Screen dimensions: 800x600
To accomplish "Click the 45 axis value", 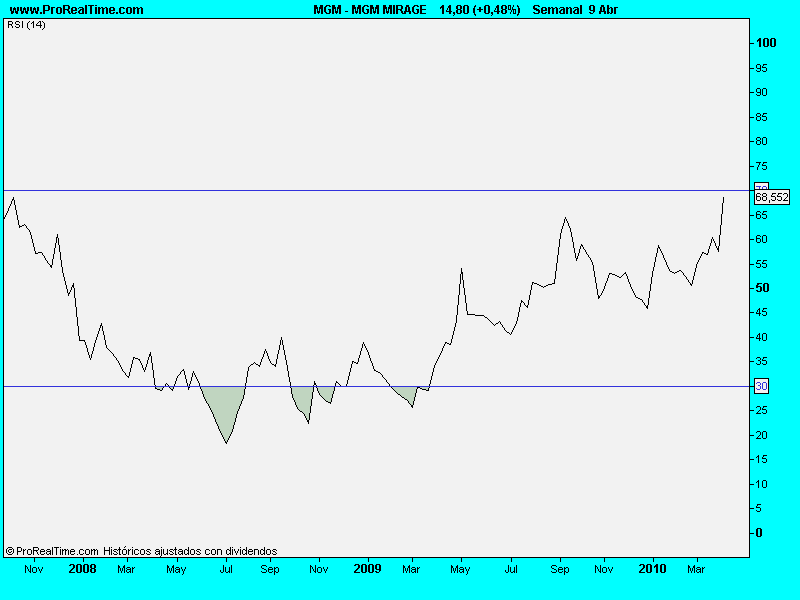I will point(761,312).
